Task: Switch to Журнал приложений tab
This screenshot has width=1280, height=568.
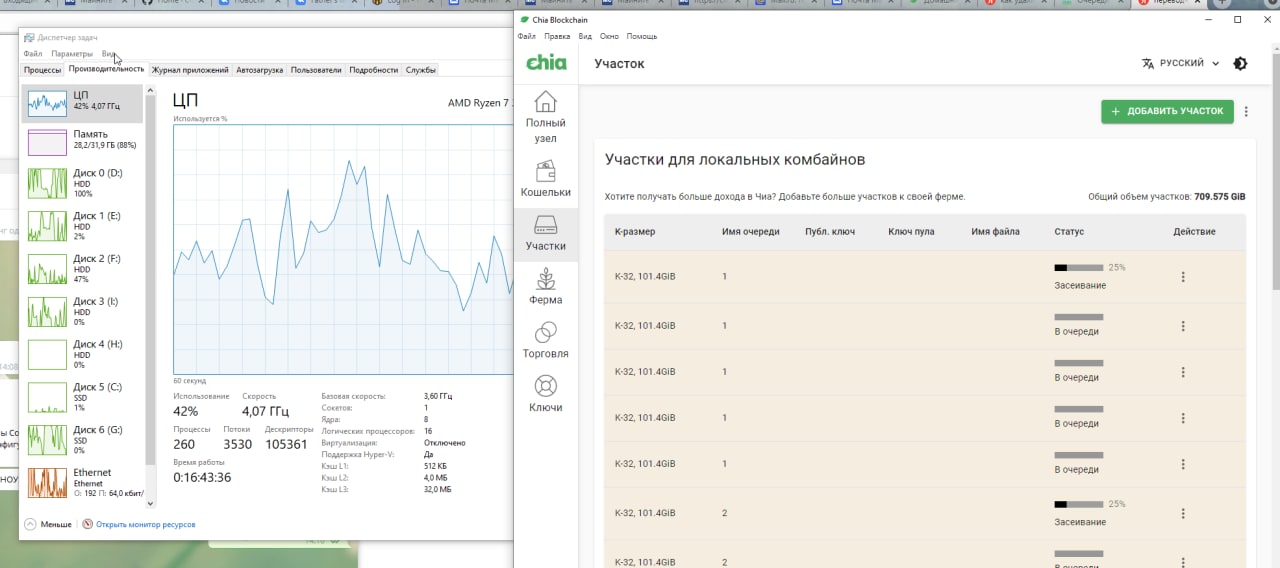Action: click(190, 70)
